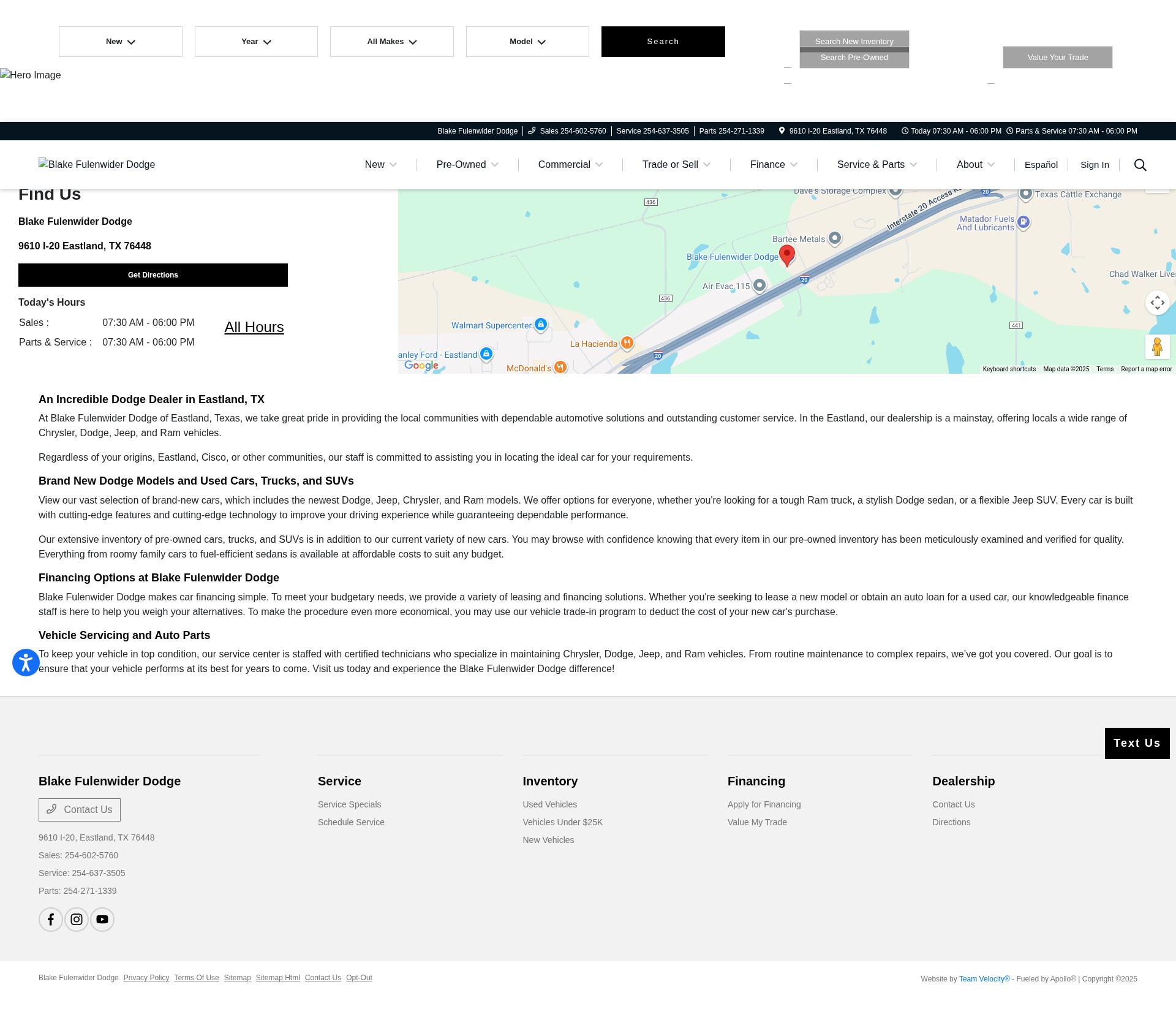Select the Bartee Metals map marker
Screen dimensions: 1176x1009
pos(835,238)
